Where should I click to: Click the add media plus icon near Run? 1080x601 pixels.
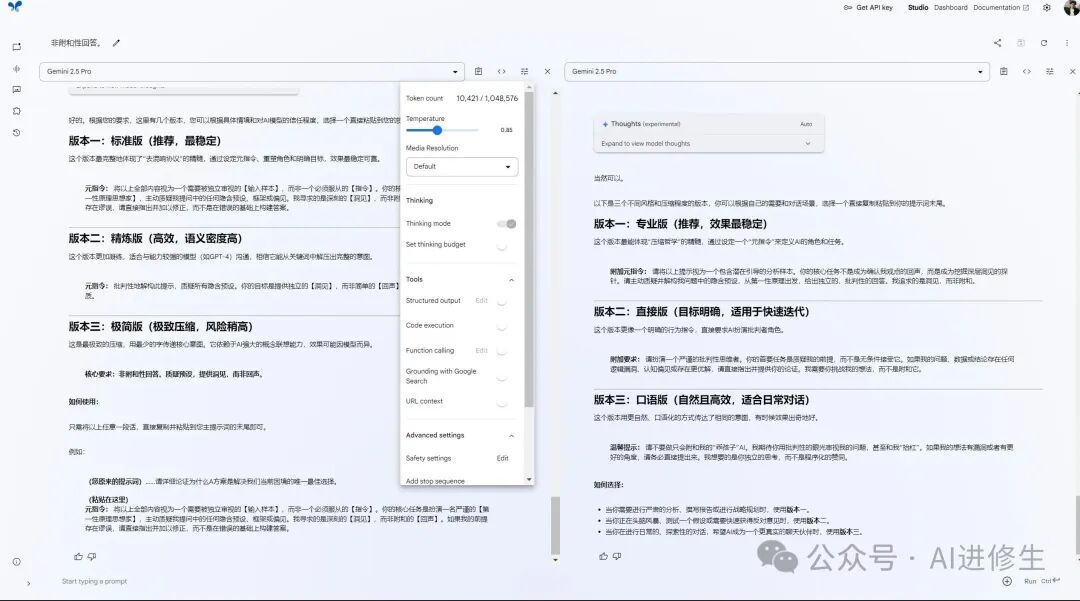pyautogui.click(x=1007, y=581)
